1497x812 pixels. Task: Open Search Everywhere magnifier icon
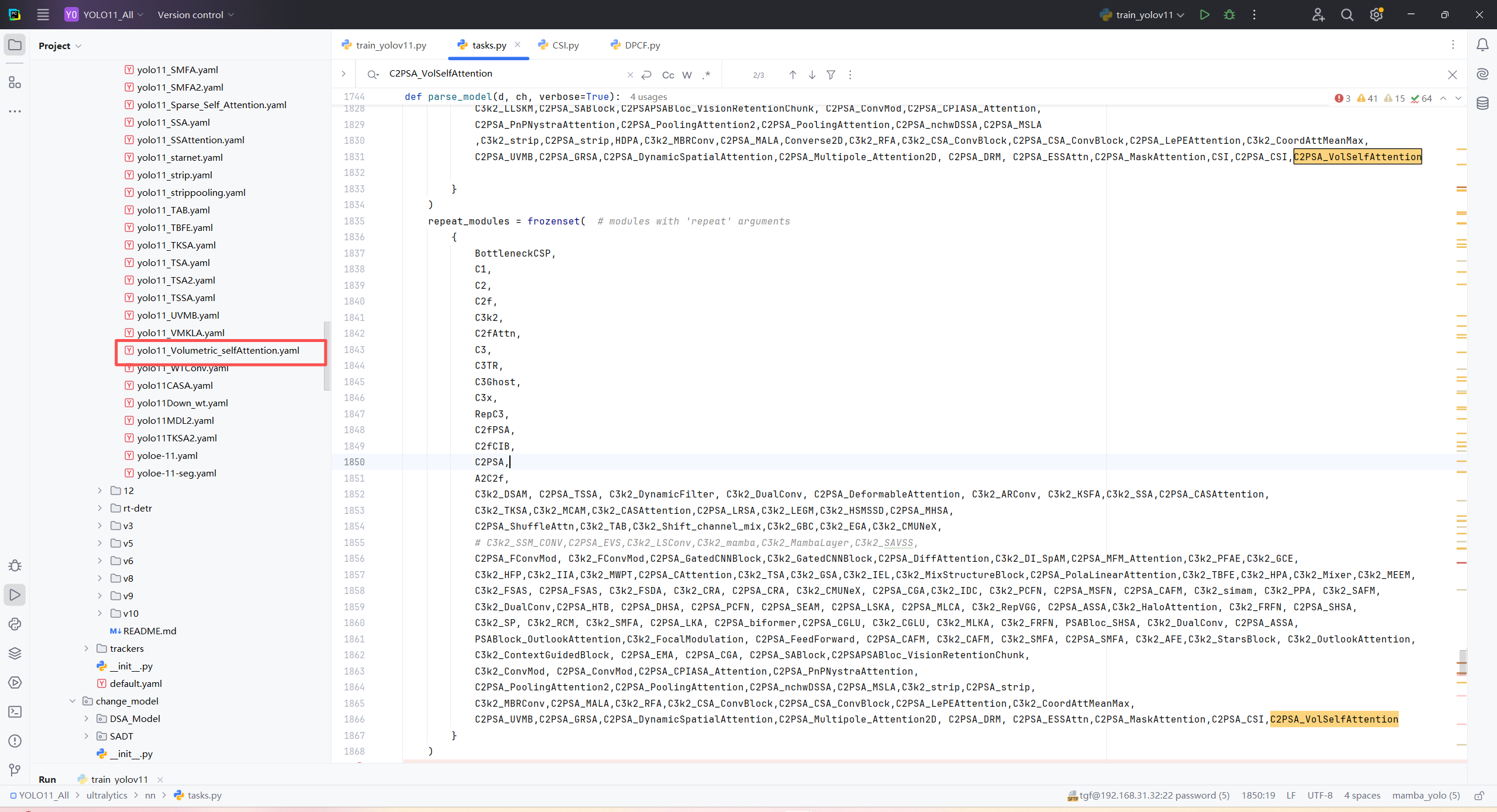[x=1347, y=15]
